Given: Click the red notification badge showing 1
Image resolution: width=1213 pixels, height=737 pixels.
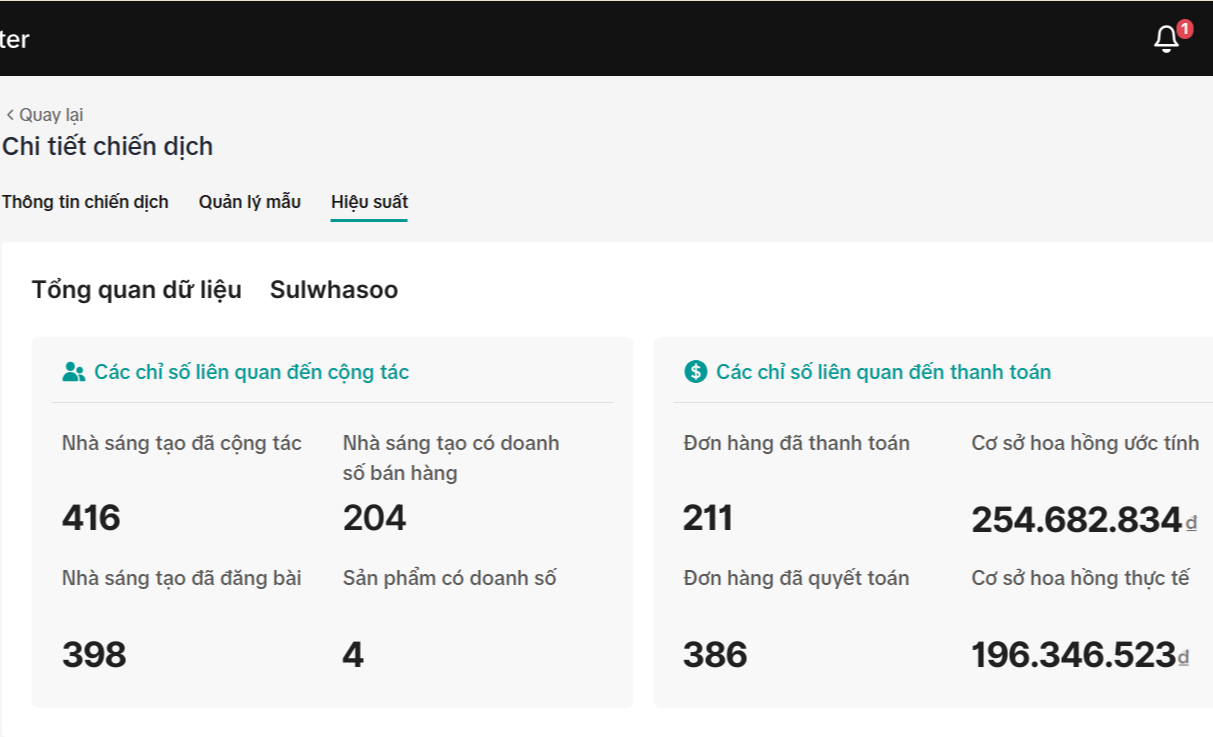Looking at the screenshot, I should tap(1185, 29).
